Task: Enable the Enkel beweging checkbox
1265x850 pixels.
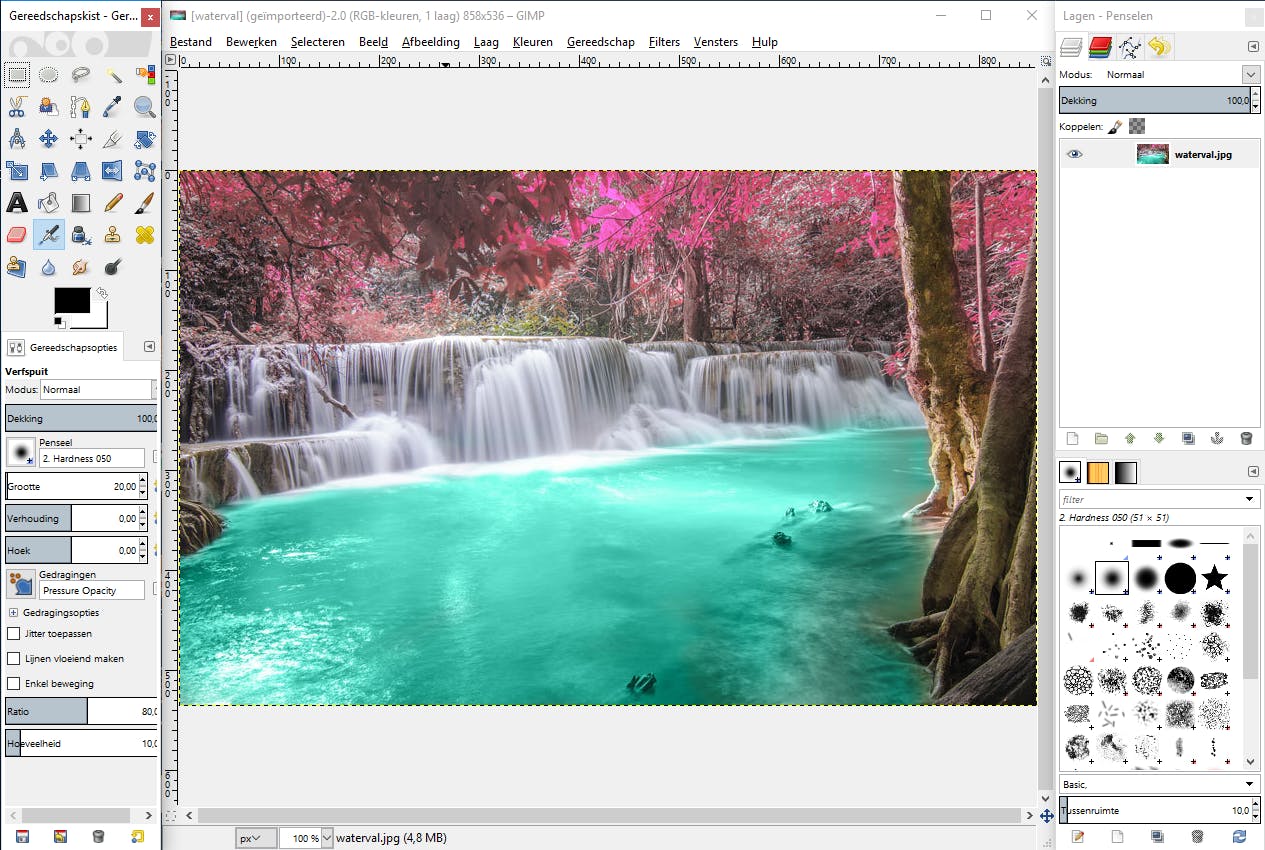Action: pos(14,684)
